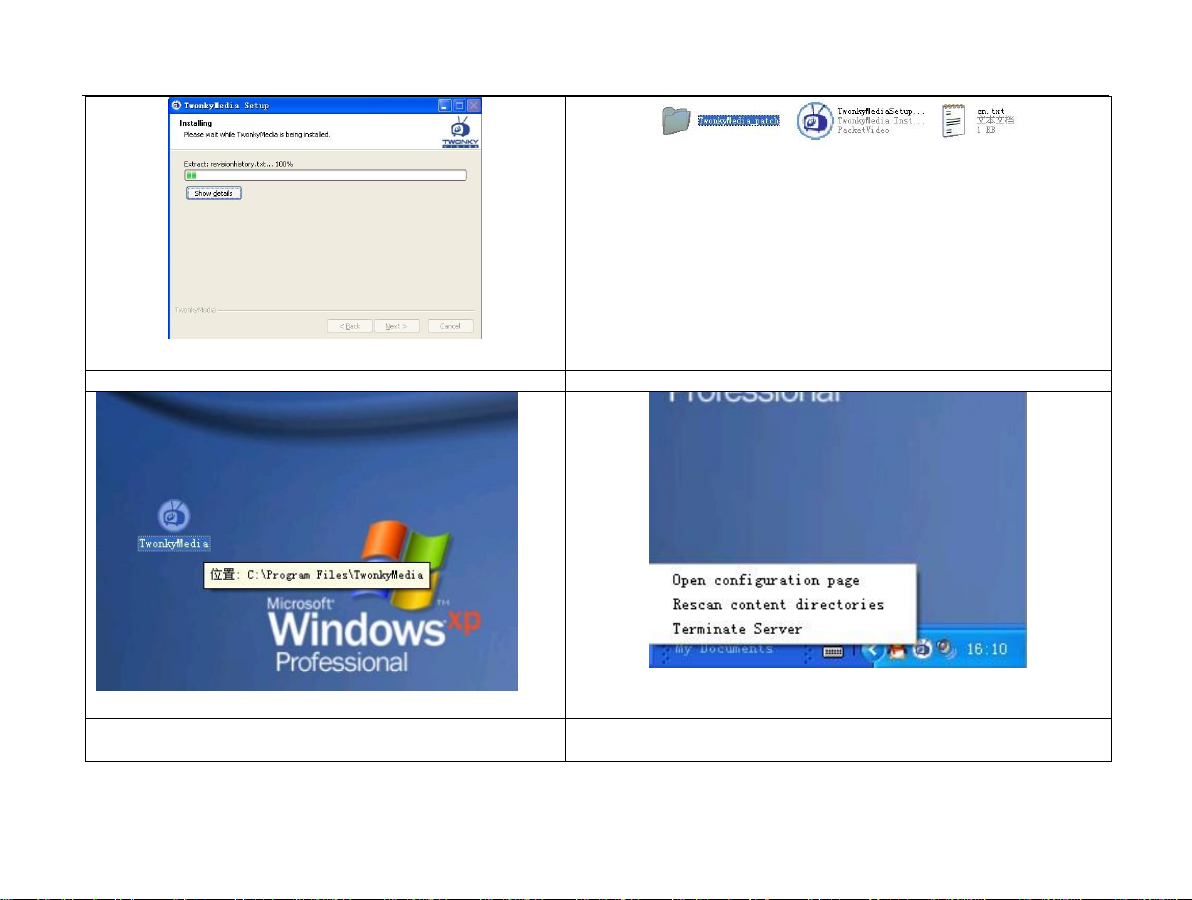Click the installer's extraction progress bar
This screenshot has height=900, width=1192.
click(325, 176)
